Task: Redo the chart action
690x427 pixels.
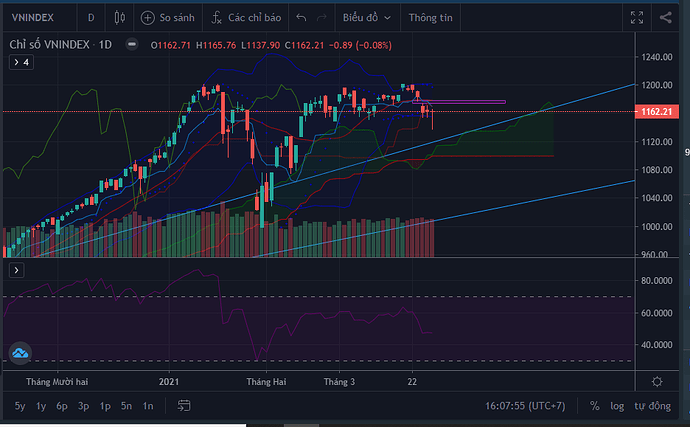Action: (x=322, y=18)
